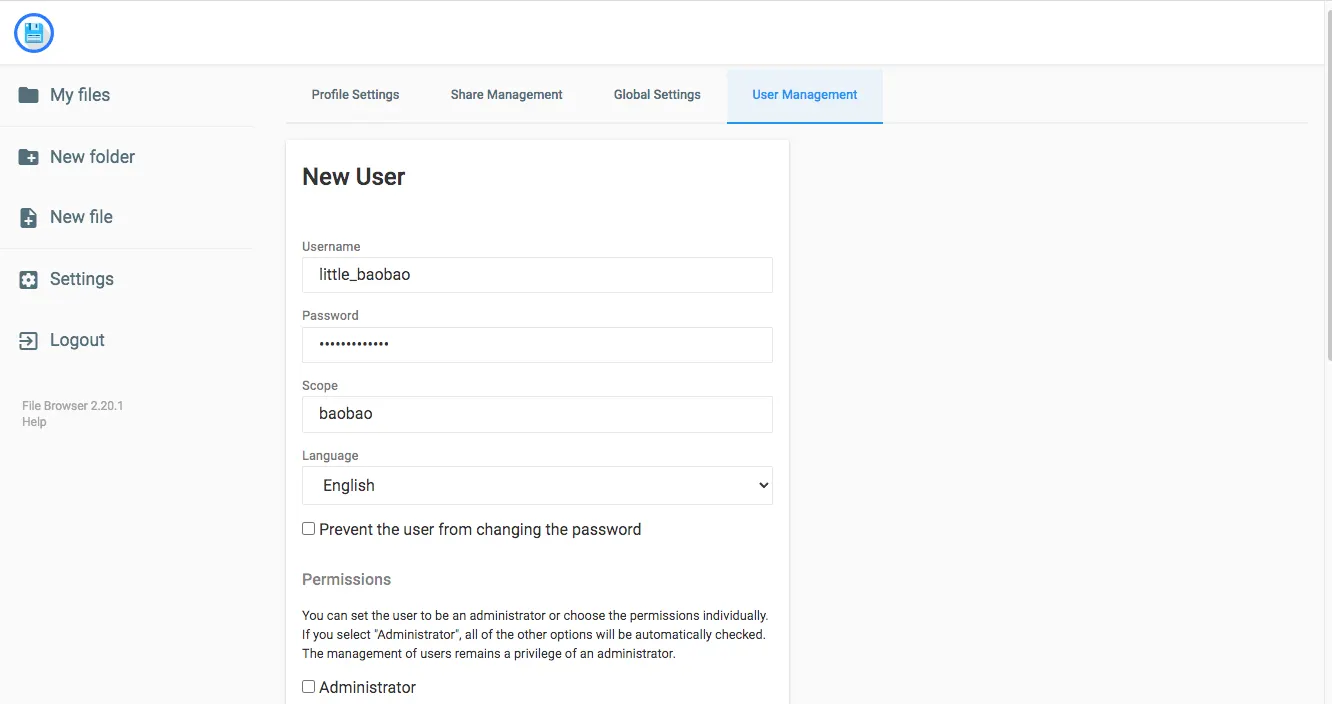Switch to the Profile Settings tab

pos(355,95)
